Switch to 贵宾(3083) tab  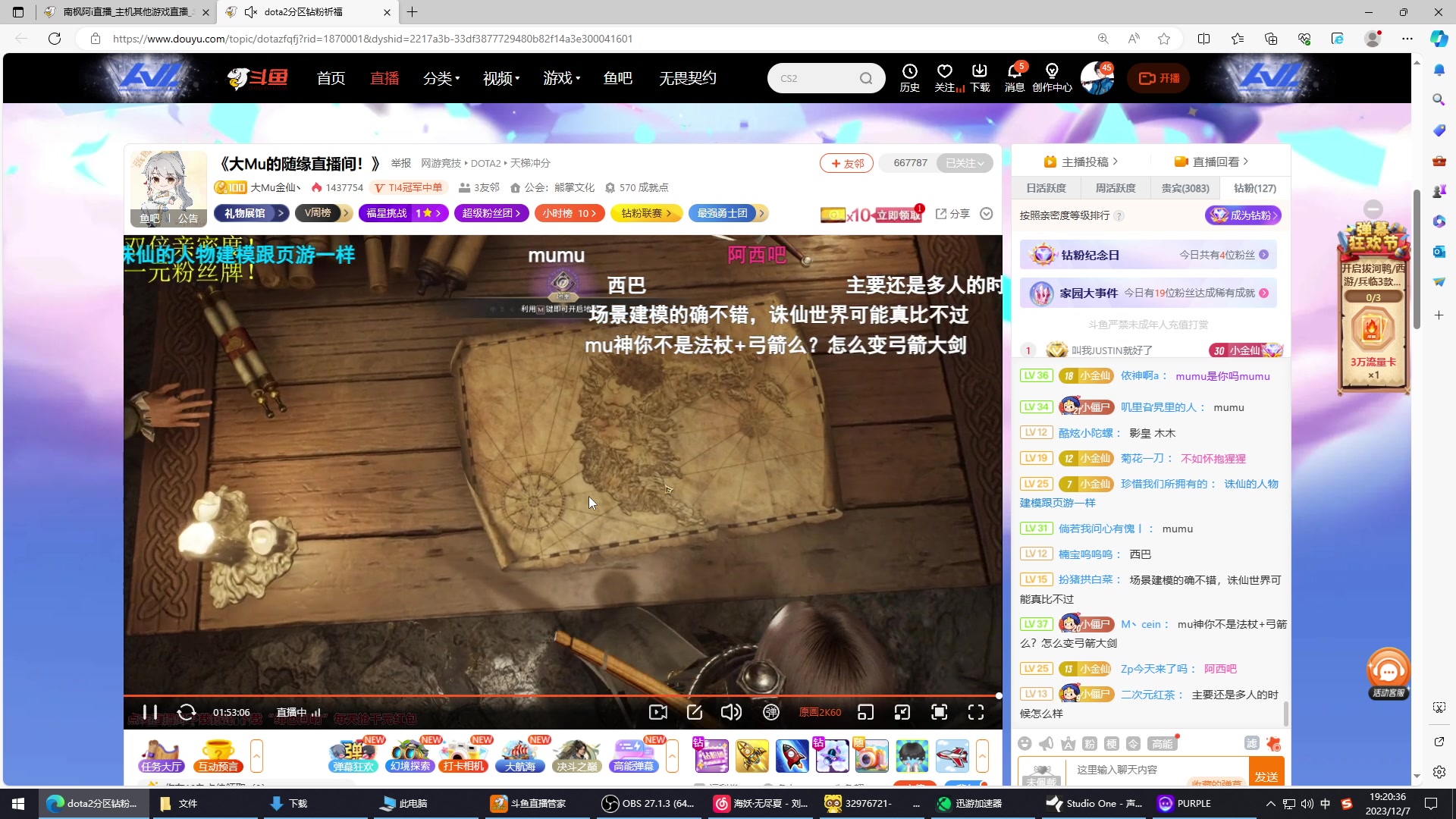(1185, 188)
